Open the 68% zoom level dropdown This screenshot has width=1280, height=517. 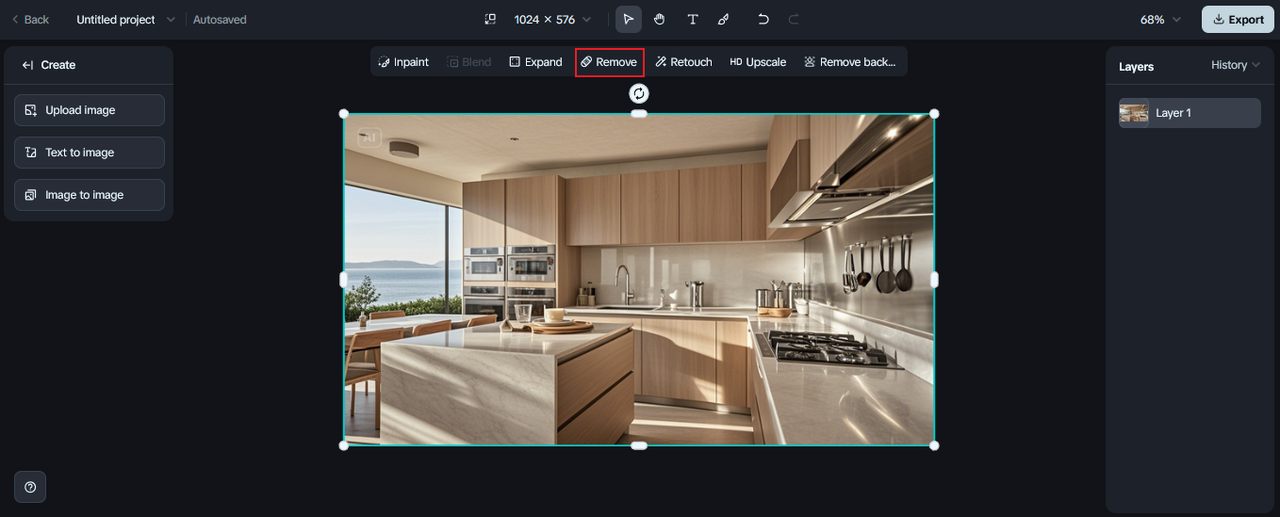(1160, 19)
